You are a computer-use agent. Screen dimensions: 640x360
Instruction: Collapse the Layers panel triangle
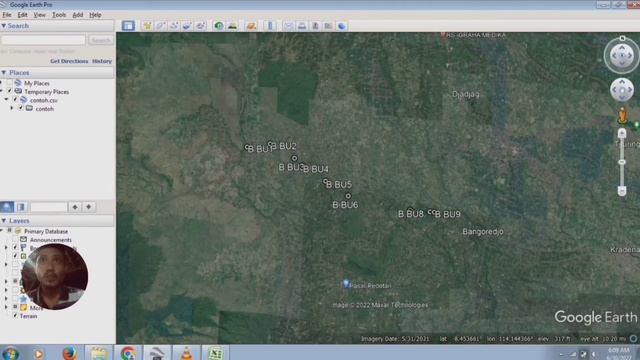[x=4, y=221]
